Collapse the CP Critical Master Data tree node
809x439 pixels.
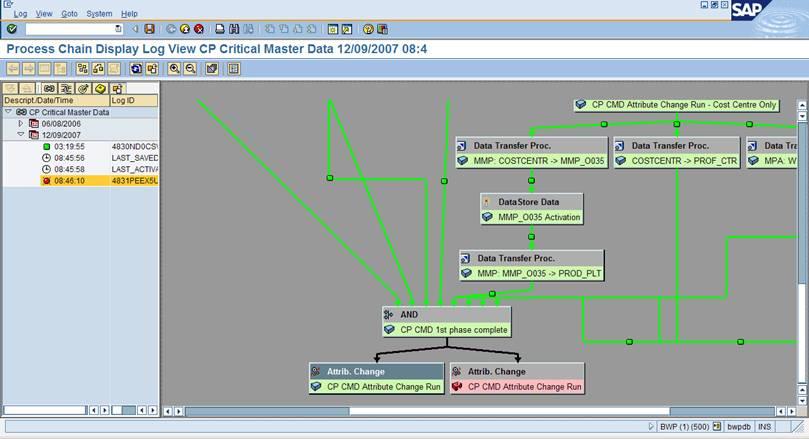coord(8,112)
